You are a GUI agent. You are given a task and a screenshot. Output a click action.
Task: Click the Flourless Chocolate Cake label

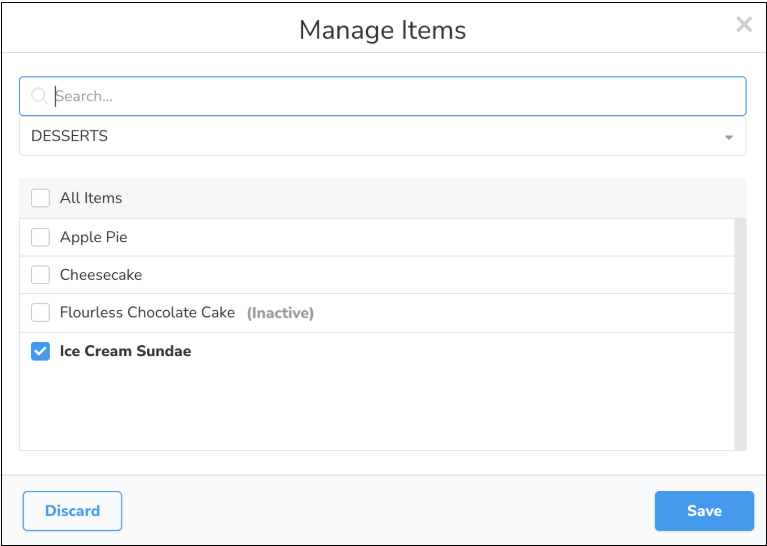pos(147,313)
